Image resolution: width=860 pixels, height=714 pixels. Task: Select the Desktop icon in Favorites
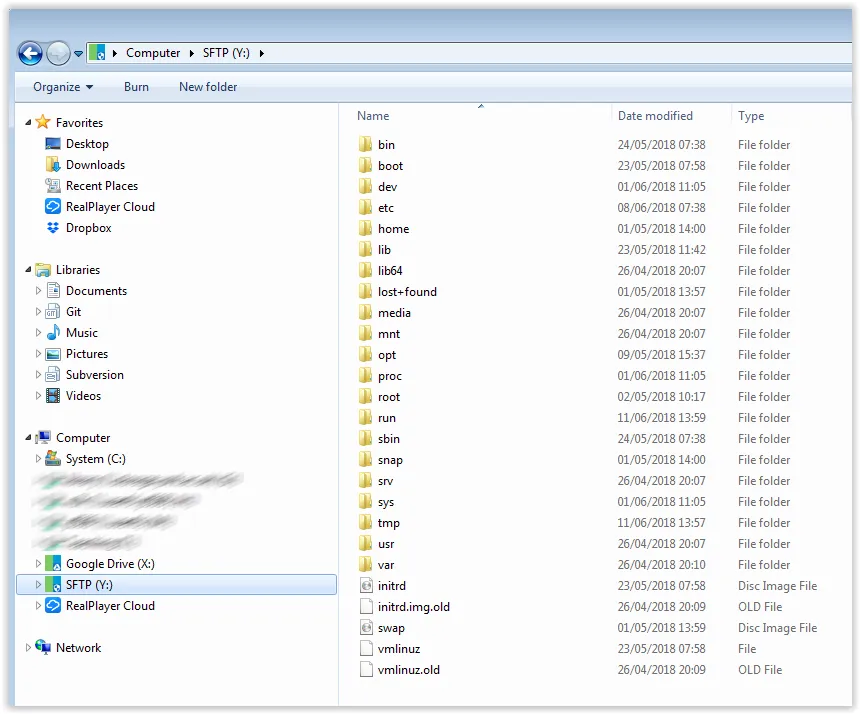point(53,144)
